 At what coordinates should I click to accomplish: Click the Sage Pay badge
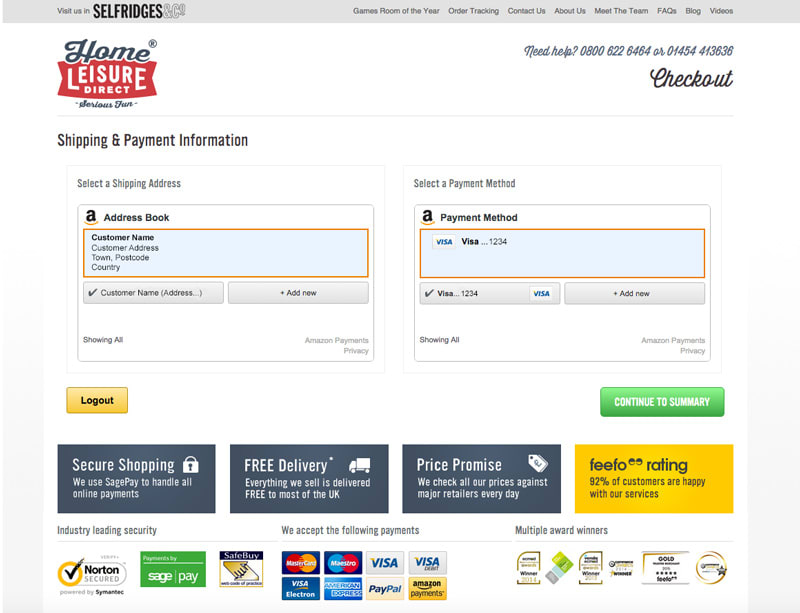173,569
